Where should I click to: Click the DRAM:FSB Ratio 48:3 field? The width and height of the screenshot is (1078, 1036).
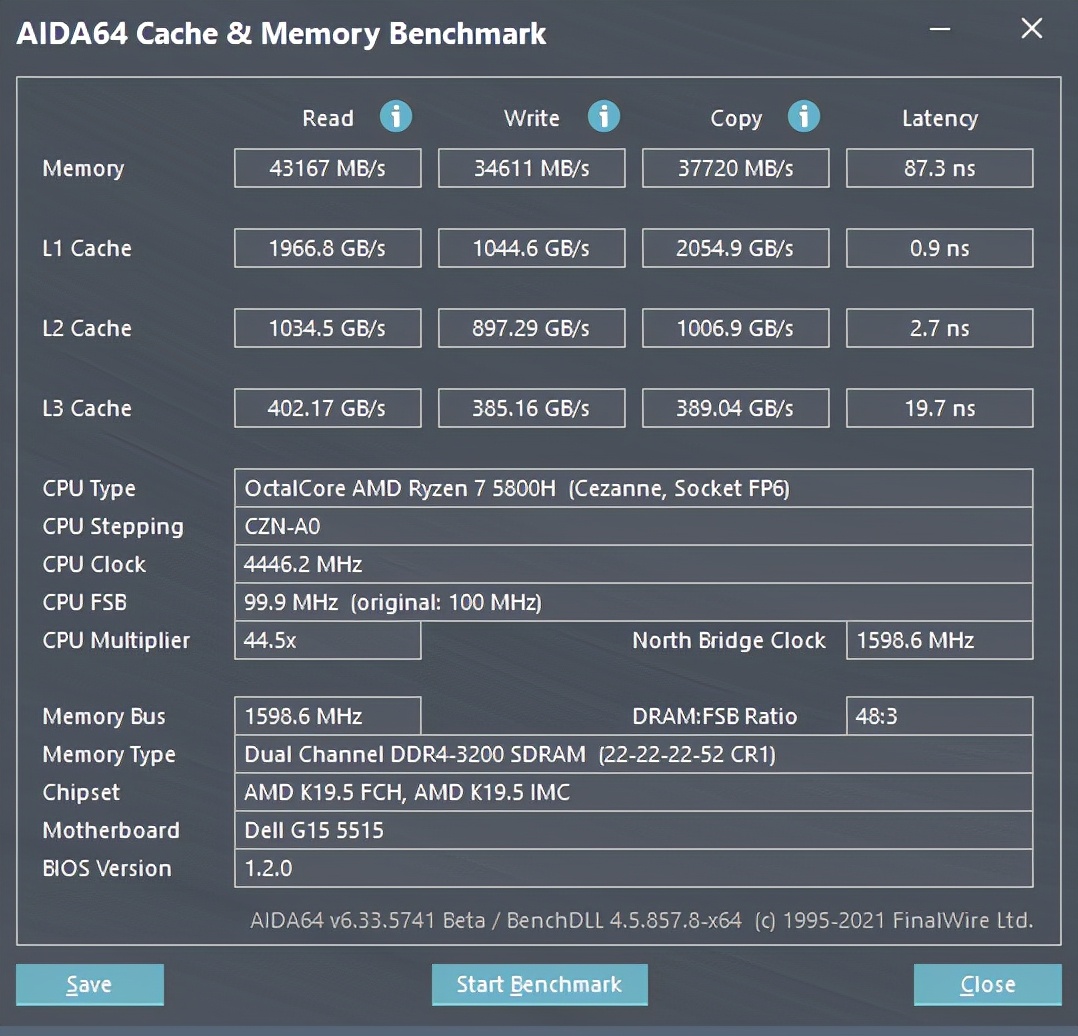pyautogui.click(x=939, y=716)
